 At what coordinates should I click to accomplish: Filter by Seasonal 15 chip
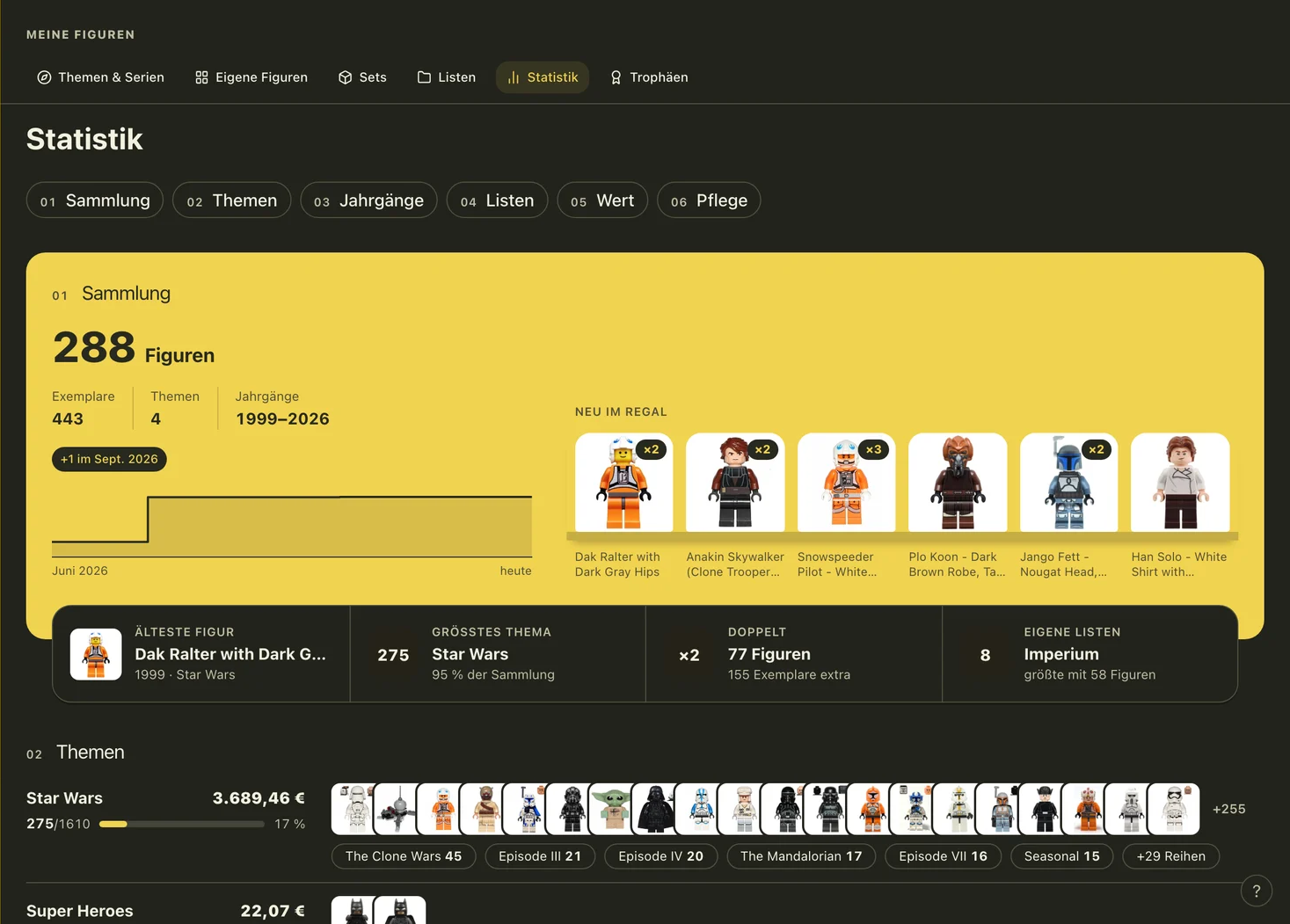point(1061,856)
